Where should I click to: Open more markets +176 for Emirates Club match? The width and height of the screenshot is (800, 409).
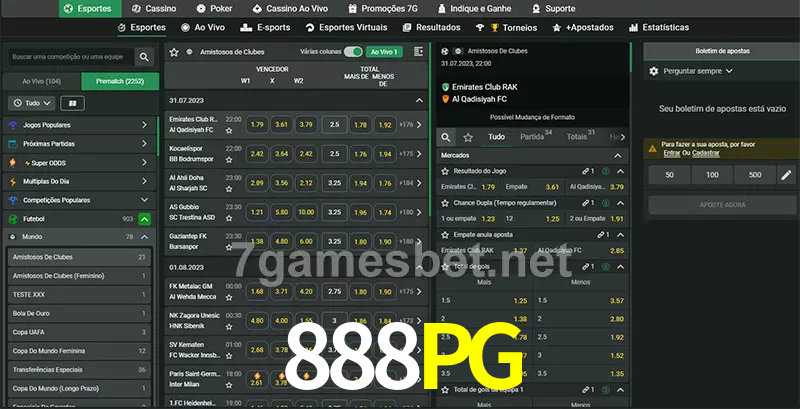tap(411, 125)
